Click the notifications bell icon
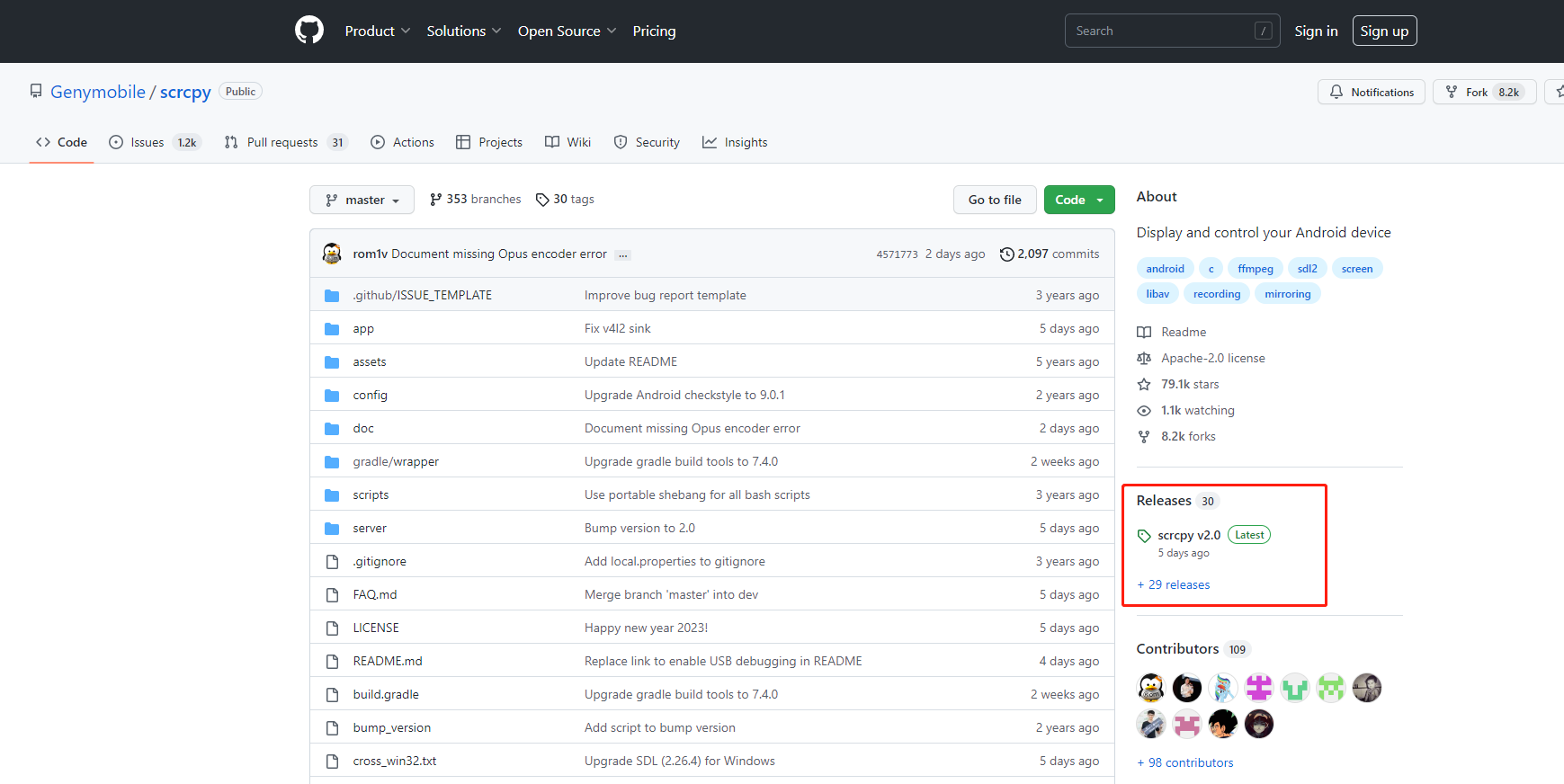Image resolution: width=1564 pixels, height=784 pixels. click(1336, 92)
